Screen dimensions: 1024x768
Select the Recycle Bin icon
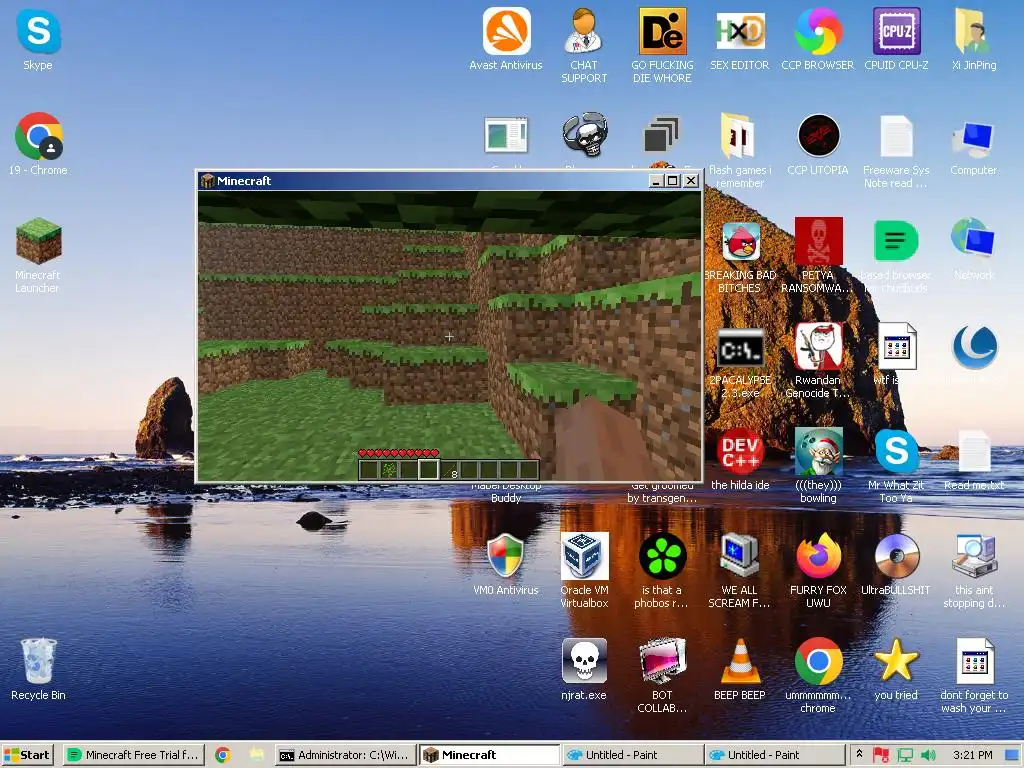coord(39,661)
